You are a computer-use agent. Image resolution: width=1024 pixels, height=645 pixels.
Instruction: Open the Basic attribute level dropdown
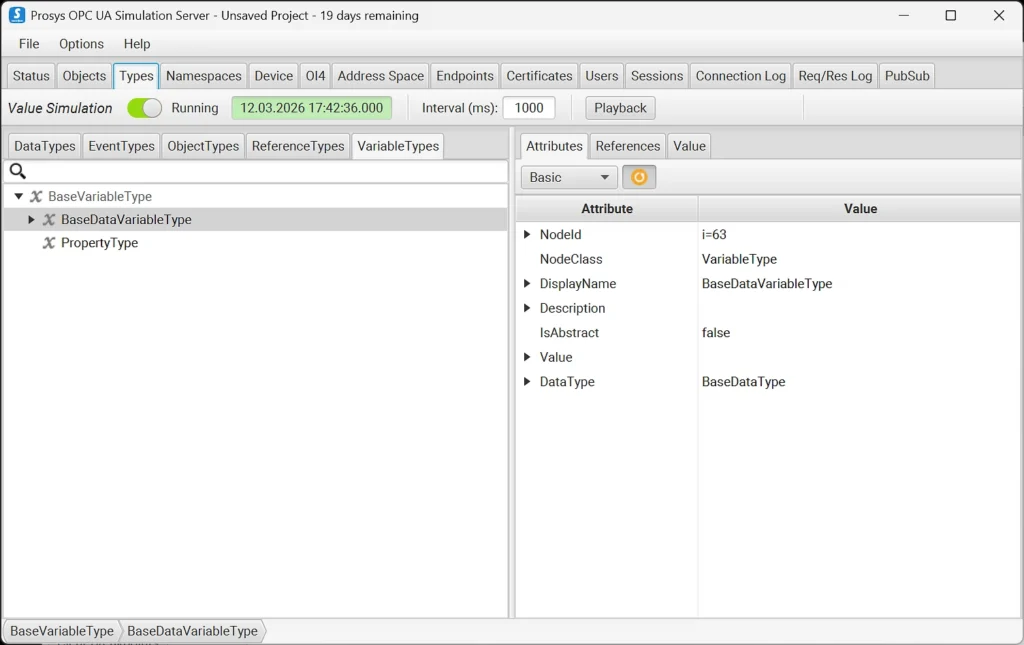tap(568, 177)
